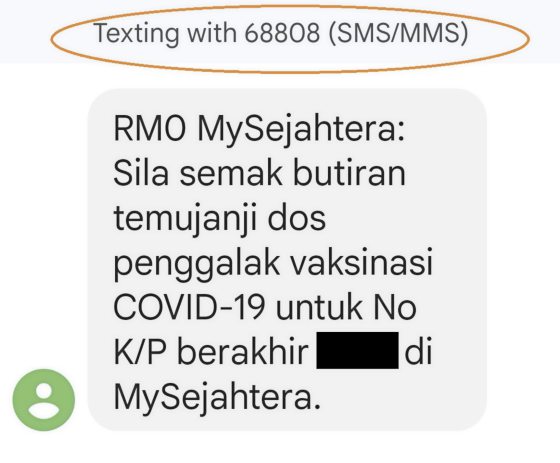Select the 'RMO MySejahtera:' message heading

pyautogui.click(x=259, y=130)
